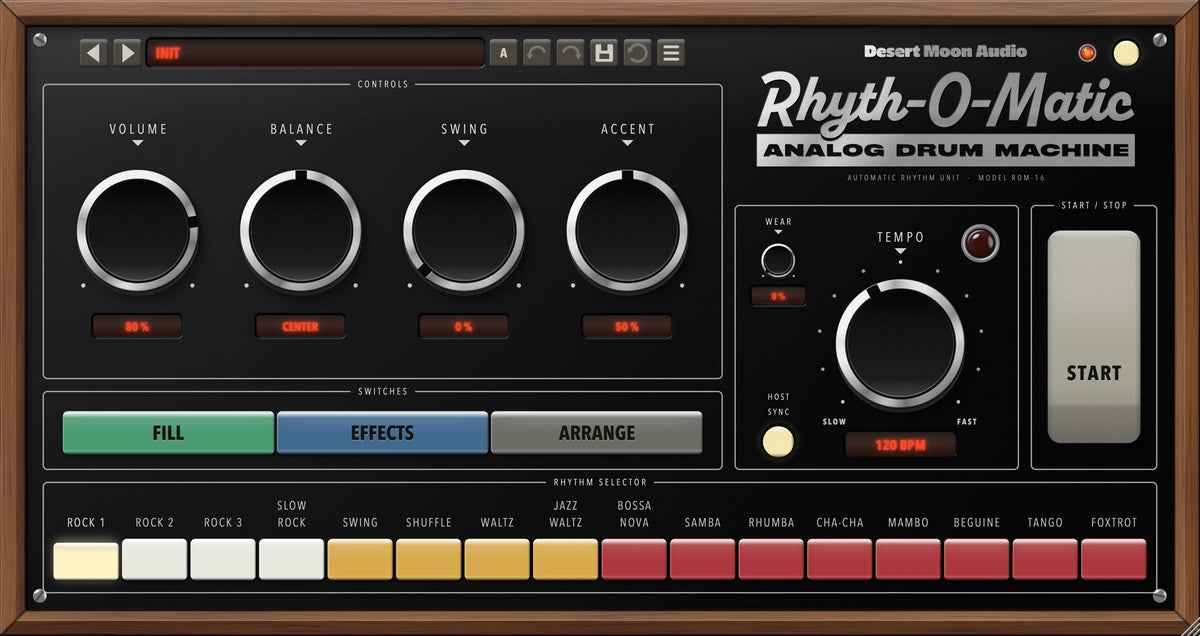Click the 0 % swing value display

464,326
